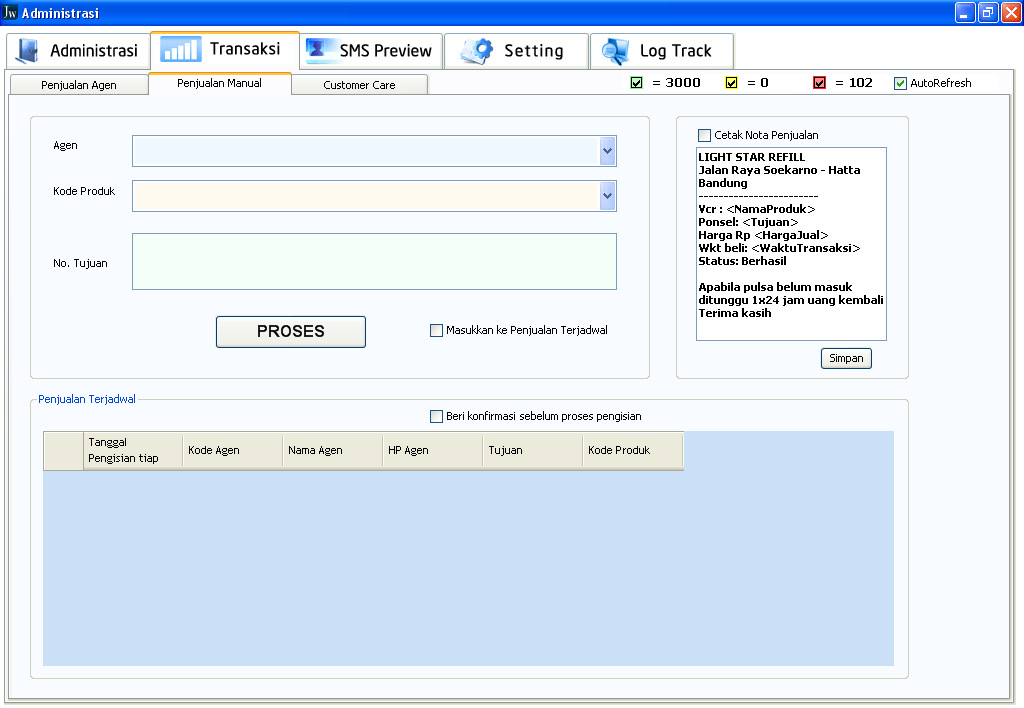This screenshot has width=1024, height=708.
Task: Click the SMS Preview monitor icon
Action: tap(320, 51)
